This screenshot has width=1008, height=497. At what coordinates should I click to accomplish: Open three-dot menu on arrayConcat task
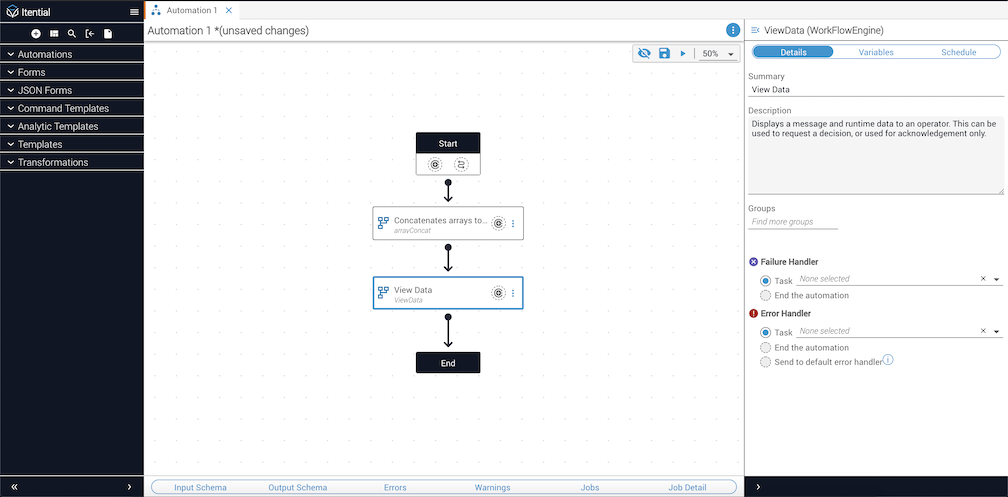tap(513, 223)
